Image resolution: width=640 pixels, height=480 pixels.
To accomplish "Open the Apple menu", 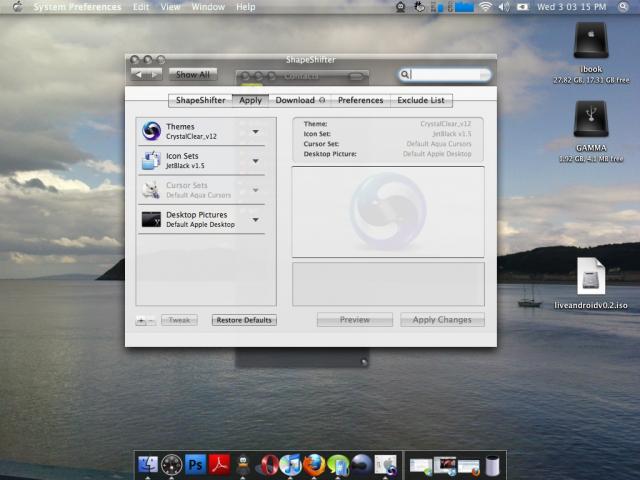I will click(18, 7).
